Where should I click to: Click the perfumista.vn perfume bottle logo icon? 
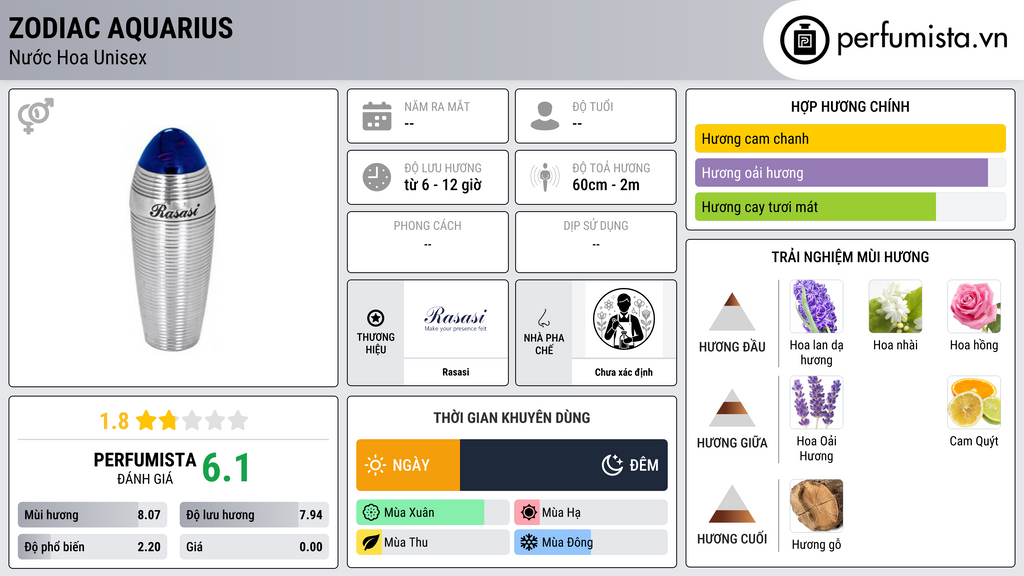coord(804,40)
